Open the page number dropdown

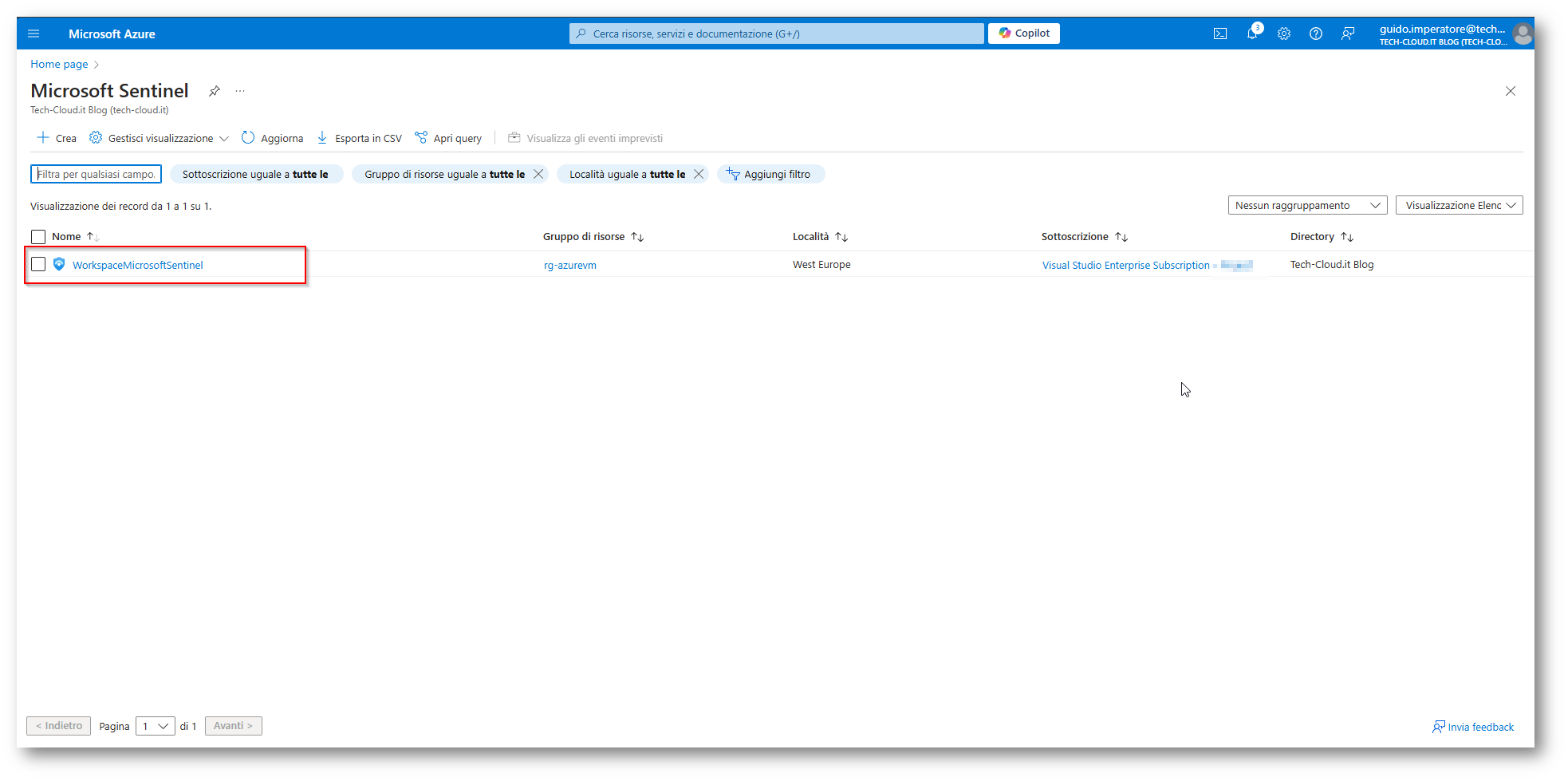(x=156, y=726)
